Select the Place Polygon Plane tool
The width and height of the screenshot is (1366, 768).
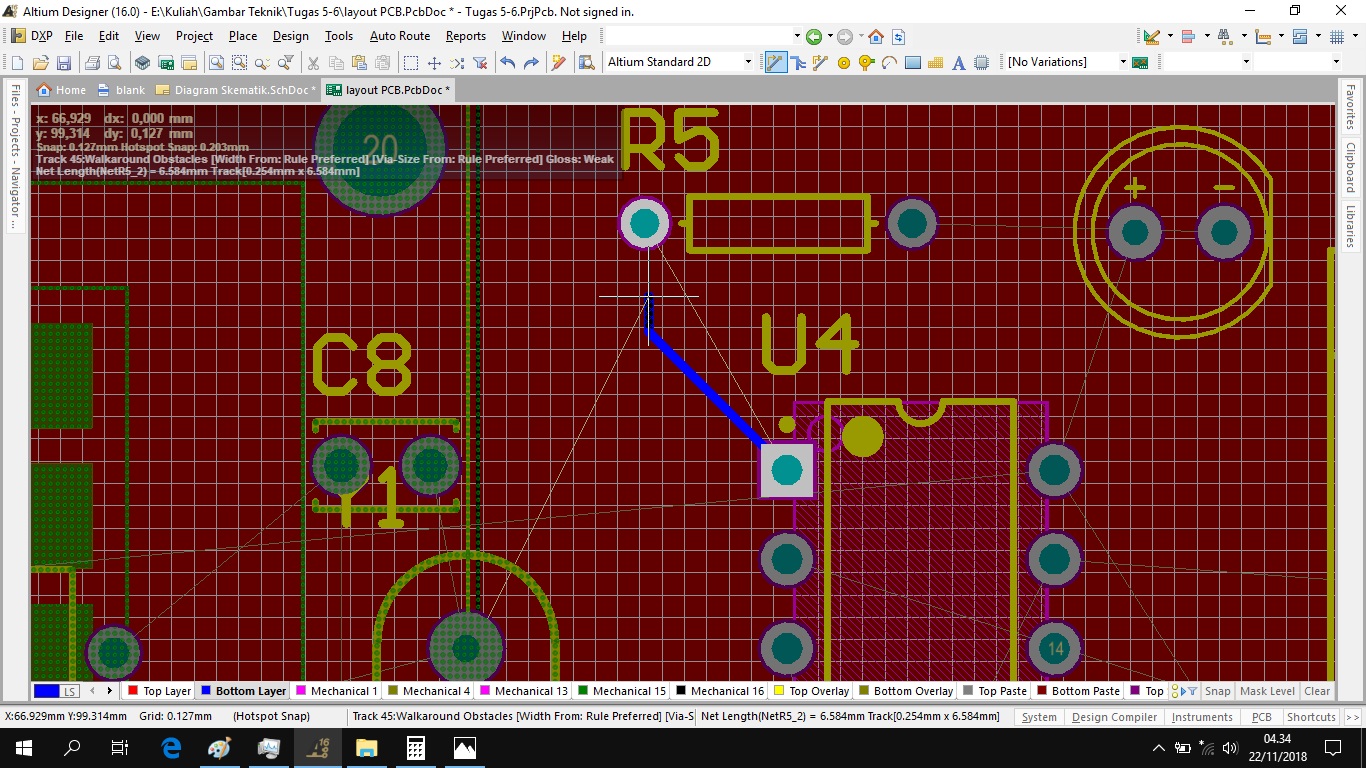[936, 63]
